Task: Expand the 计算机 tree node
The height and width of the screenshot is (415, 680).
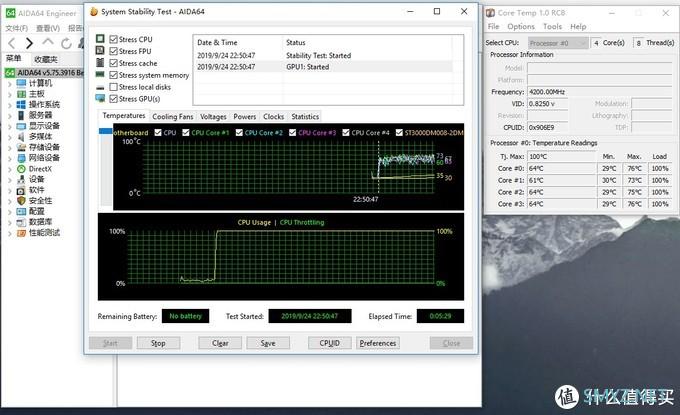Action: click(x=10, y=83)
